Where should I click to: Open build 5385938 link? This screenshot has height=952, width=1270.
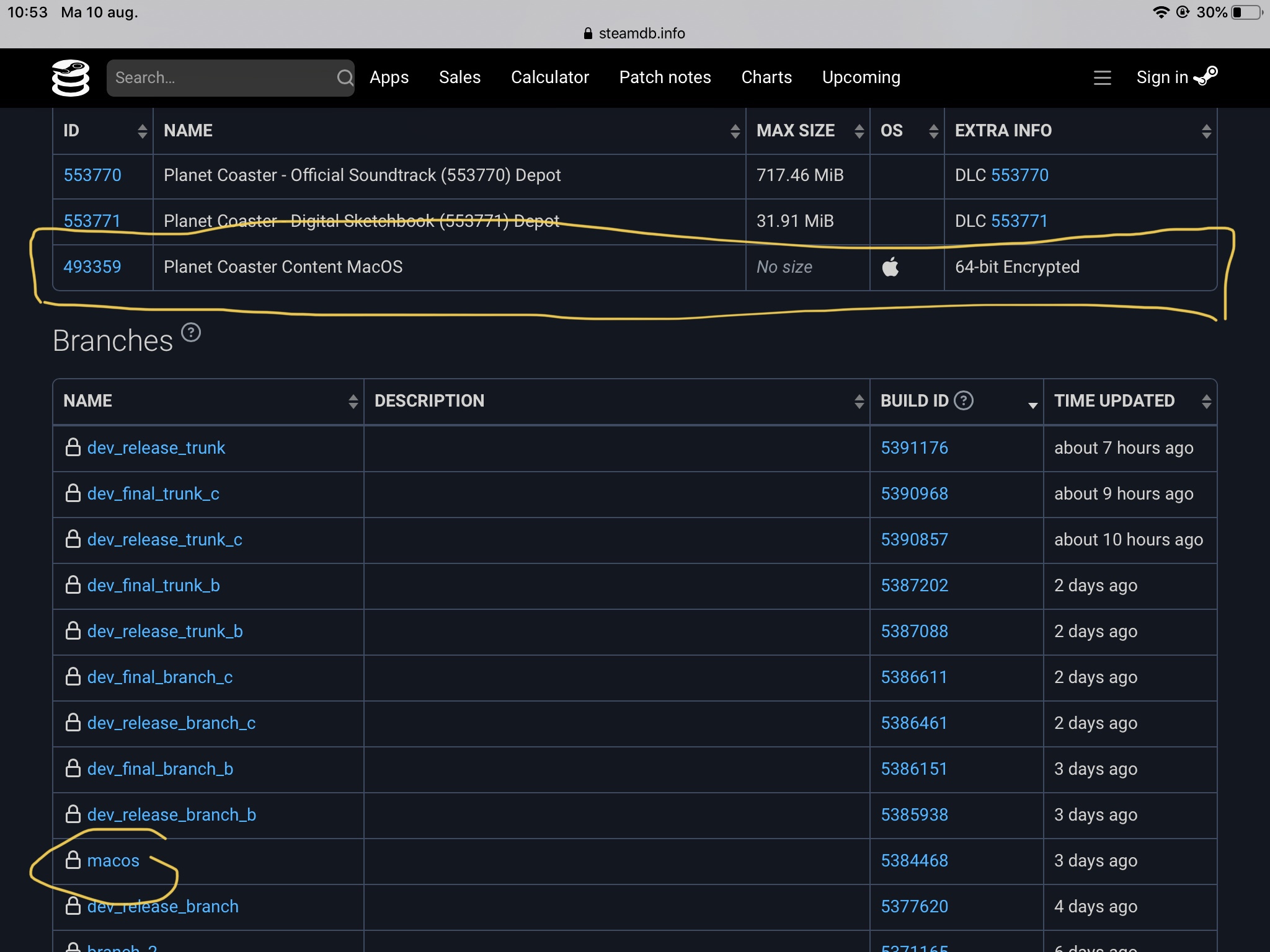(915, 814)
